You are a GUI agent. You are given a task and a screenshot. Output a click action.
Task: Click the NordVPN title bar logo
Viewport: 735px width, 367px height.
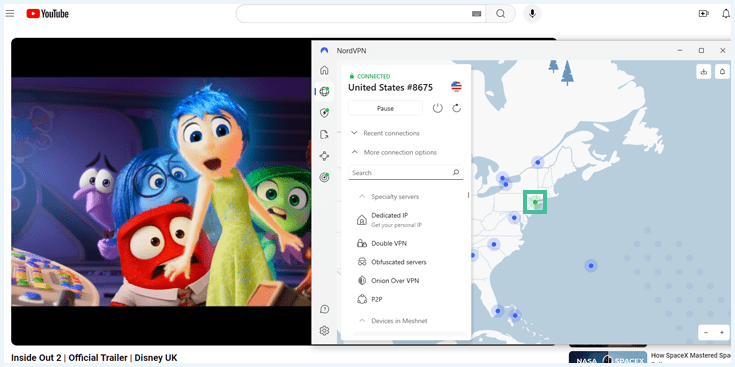(x=324, y=51)
